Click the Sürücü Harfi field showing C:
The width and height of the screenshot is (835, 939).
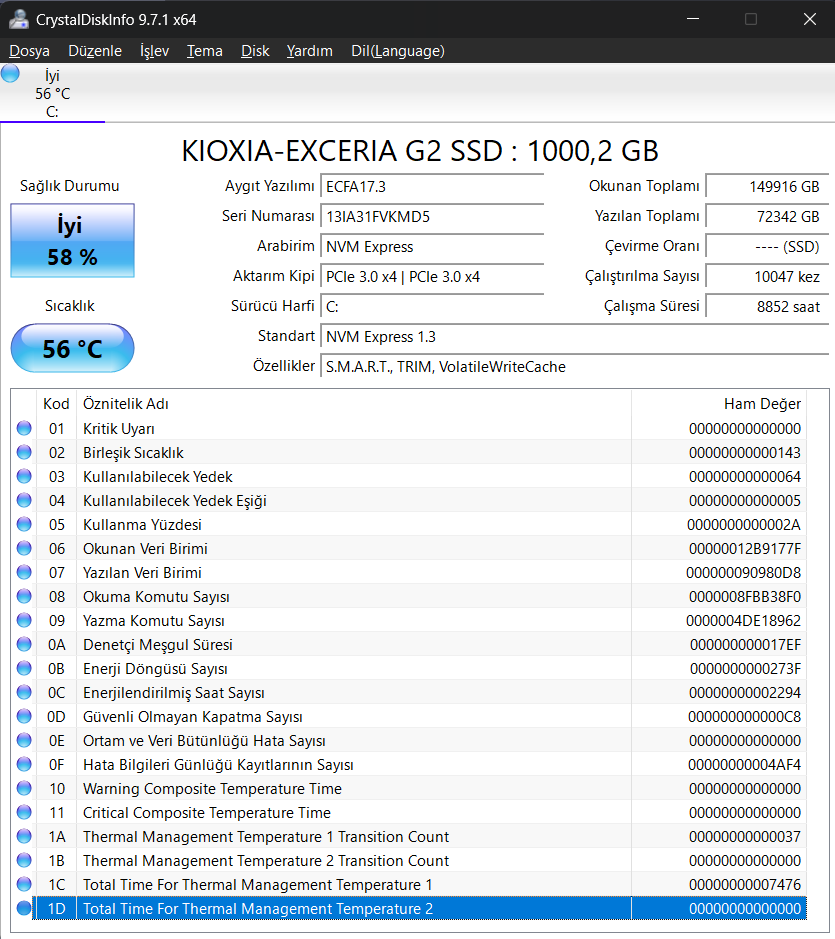coord(432,306)
